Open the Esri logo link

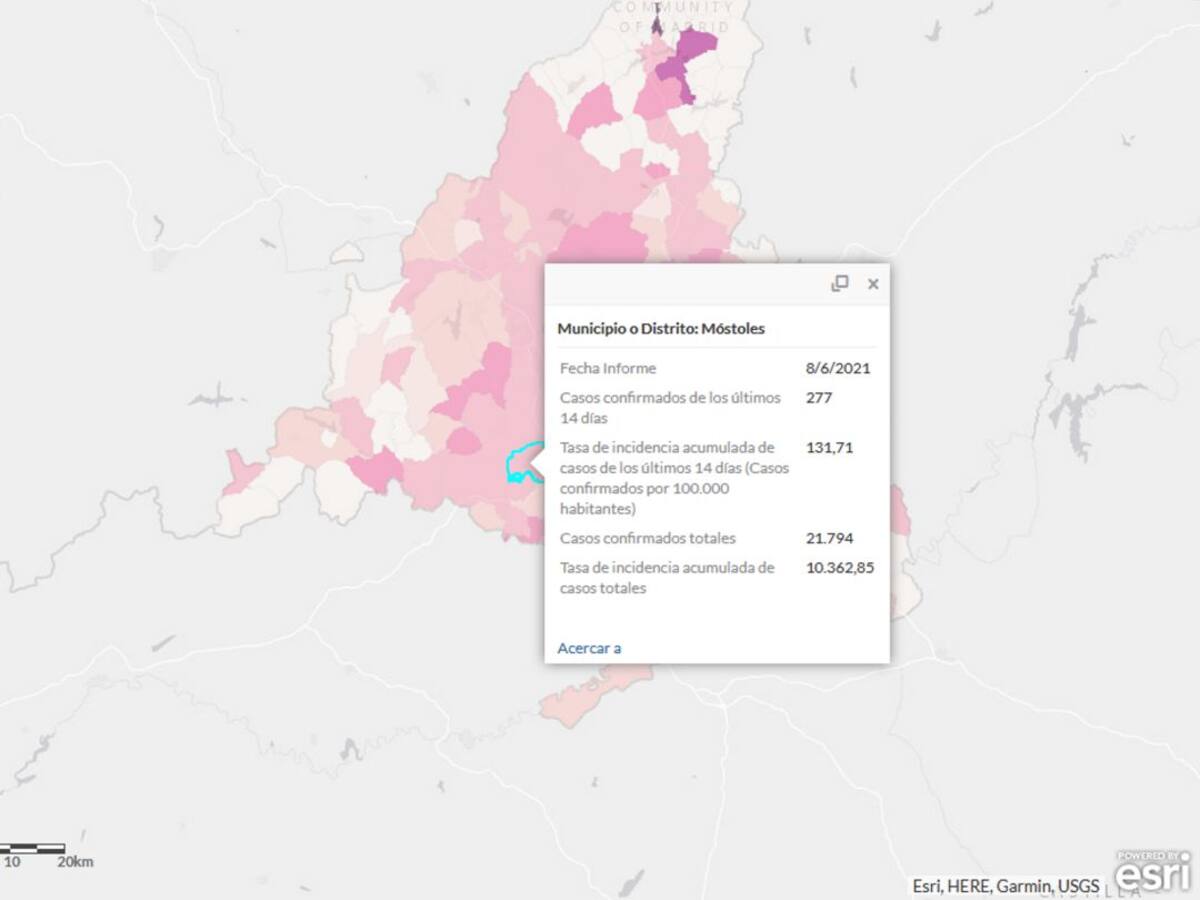point(1153,872)
